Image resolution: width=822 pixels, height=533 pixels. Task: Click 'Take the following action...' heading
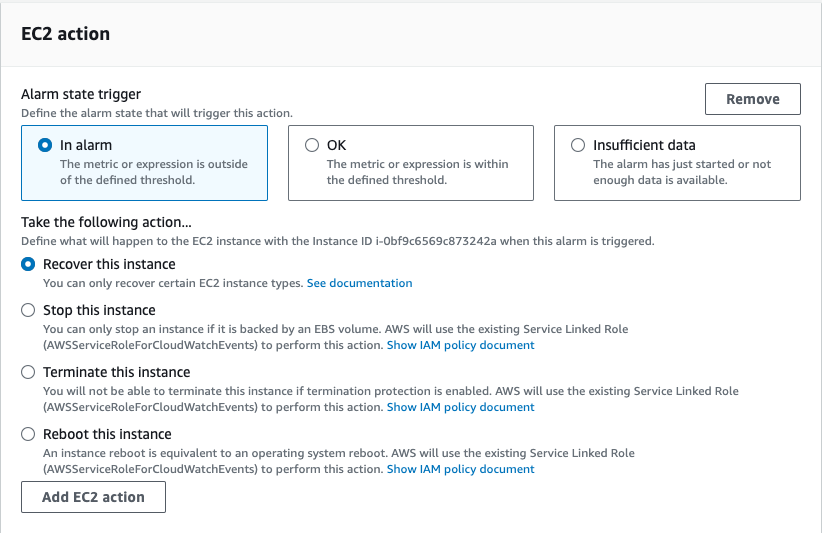[x=106, y=223]
